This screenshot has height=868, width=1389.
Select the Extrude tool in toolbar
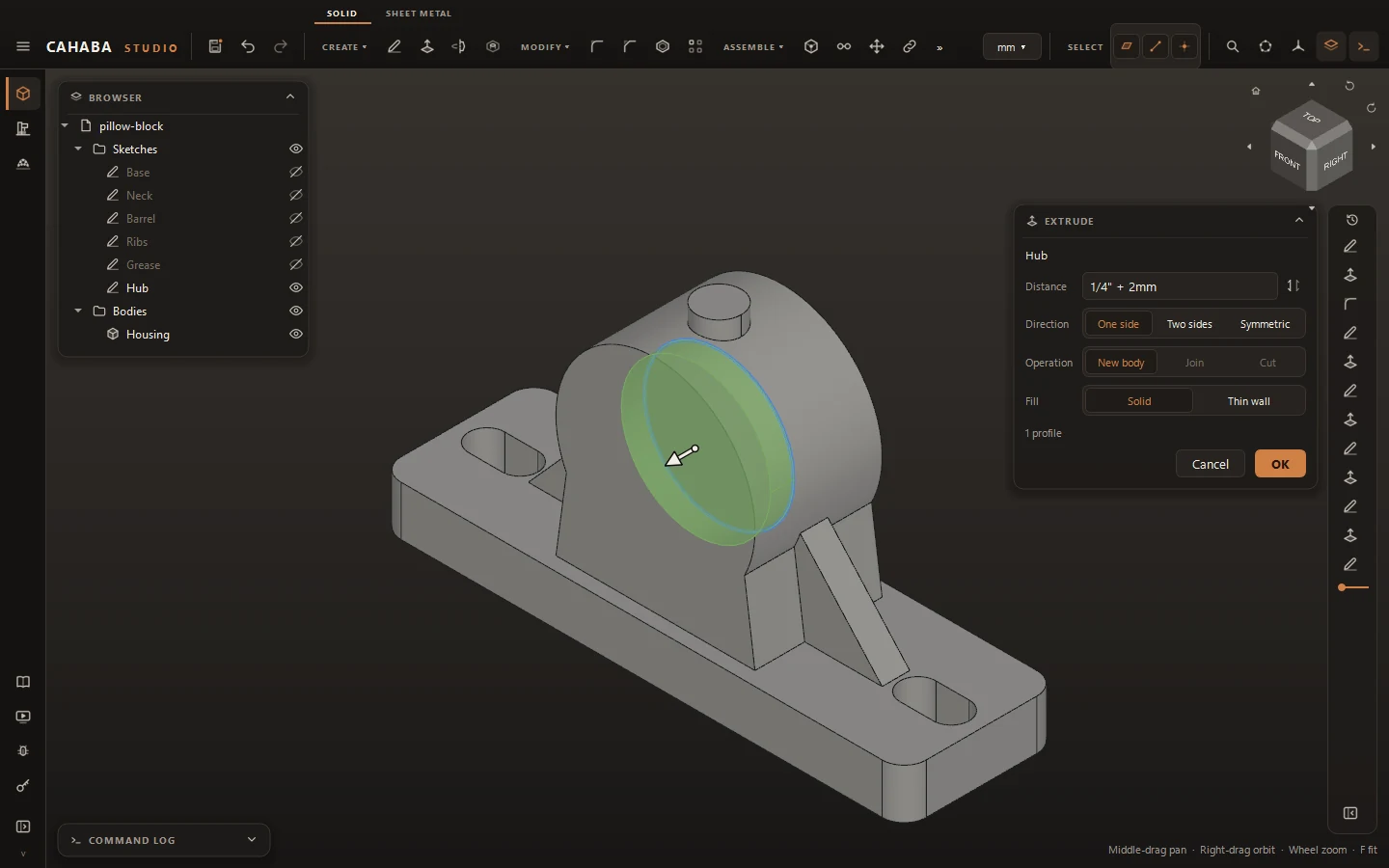click(427, 46)
